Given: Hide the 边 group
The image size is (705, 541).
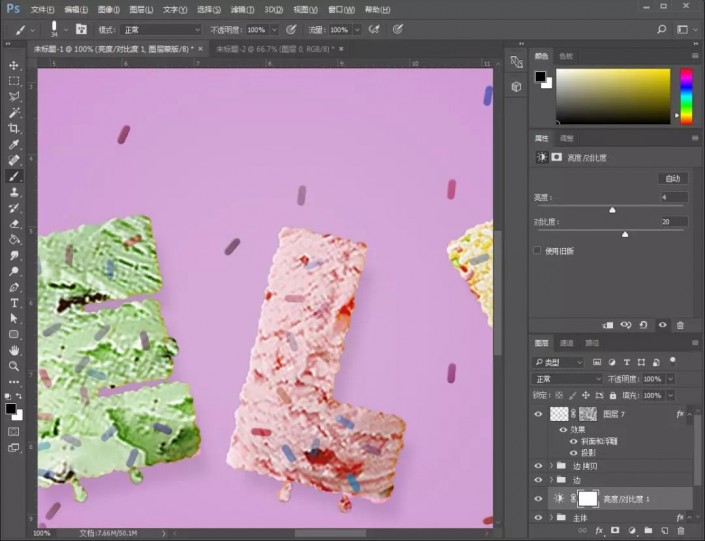Looking at the screenshot, I should 538,480.
